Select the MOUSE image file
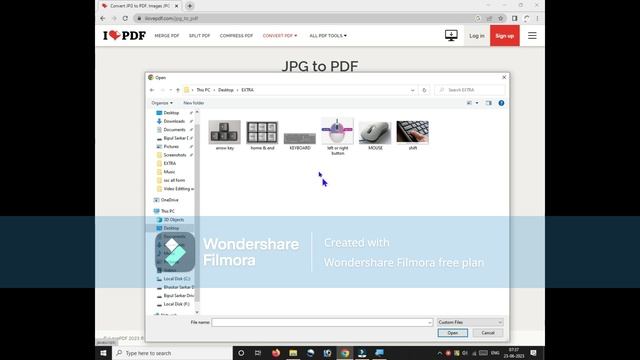Screen dimensions: 640x360 [375, 136]
